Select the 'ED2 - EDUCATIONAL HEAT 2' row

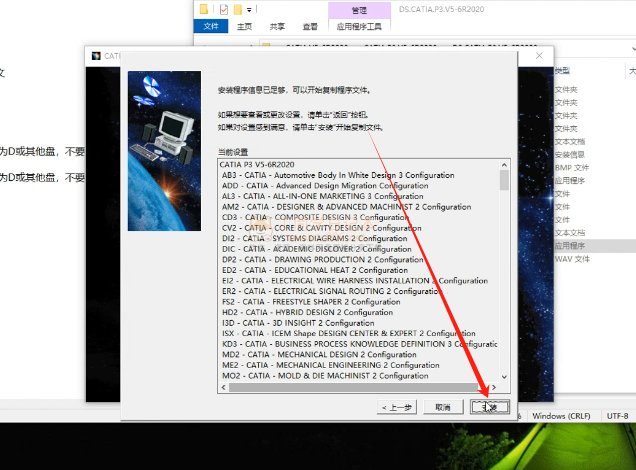click(x=315, y=270)
